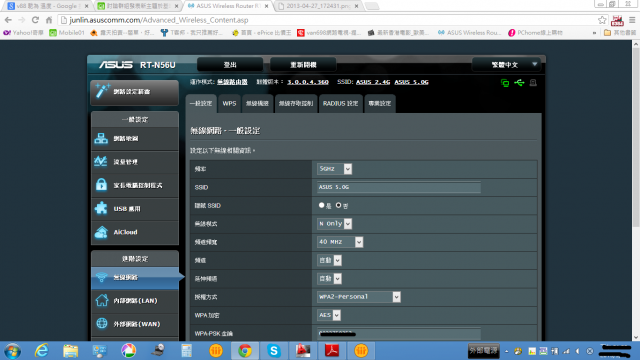
Task: Click the grey printer status icon
Action: click(x=533, y=83)
